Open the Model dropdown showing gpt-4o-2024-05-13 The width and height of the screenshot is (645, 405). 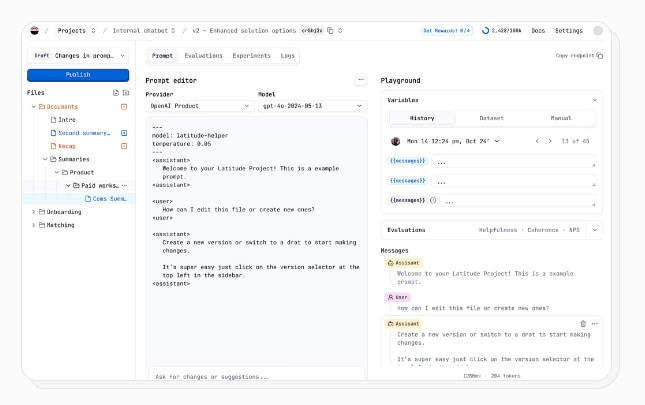[312, 105]
